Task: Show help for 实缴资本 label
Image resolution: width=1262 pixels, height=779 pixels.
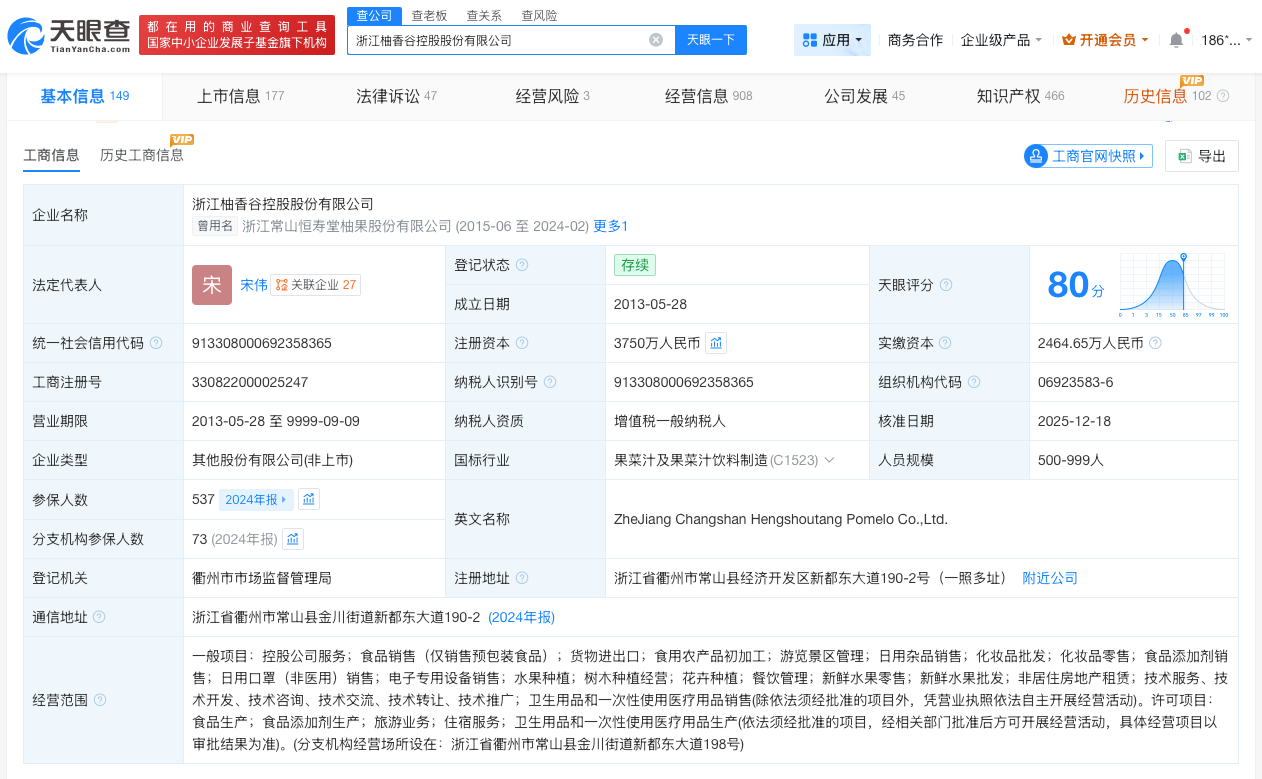Action: click(946, 343)
